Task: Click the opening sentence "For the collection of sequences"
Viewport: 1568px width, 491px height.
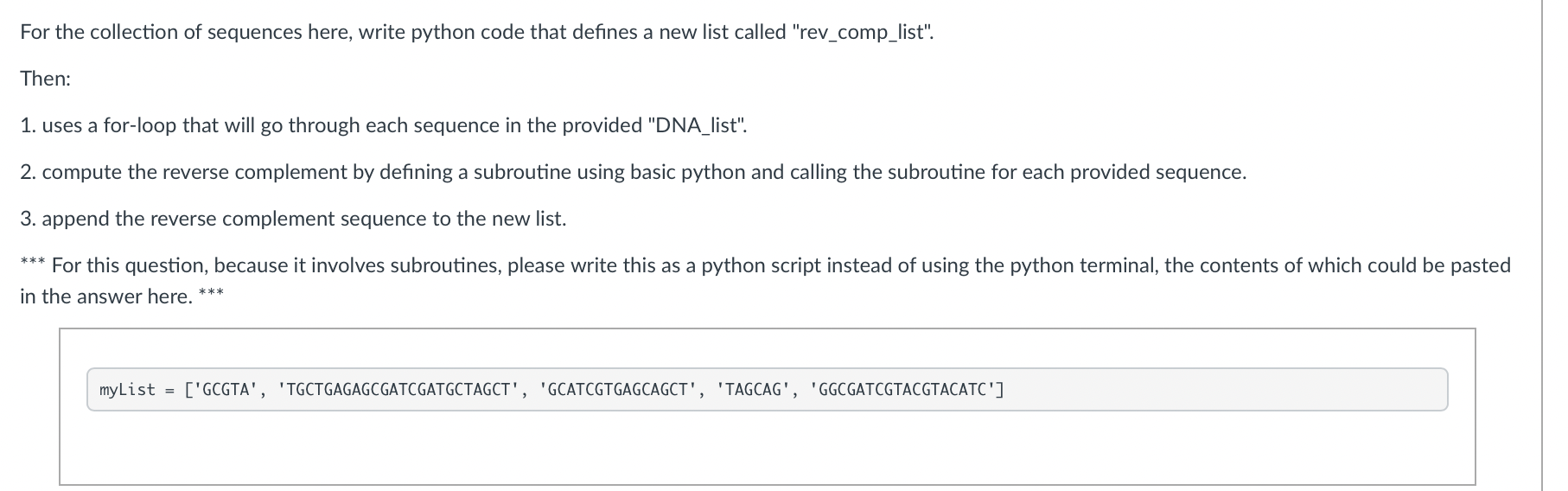Action: point(477,32)
